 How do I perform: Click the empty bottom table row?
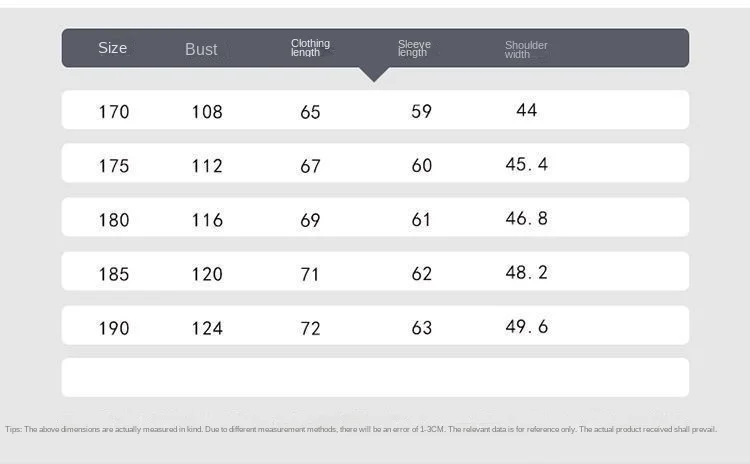(375, 377)
